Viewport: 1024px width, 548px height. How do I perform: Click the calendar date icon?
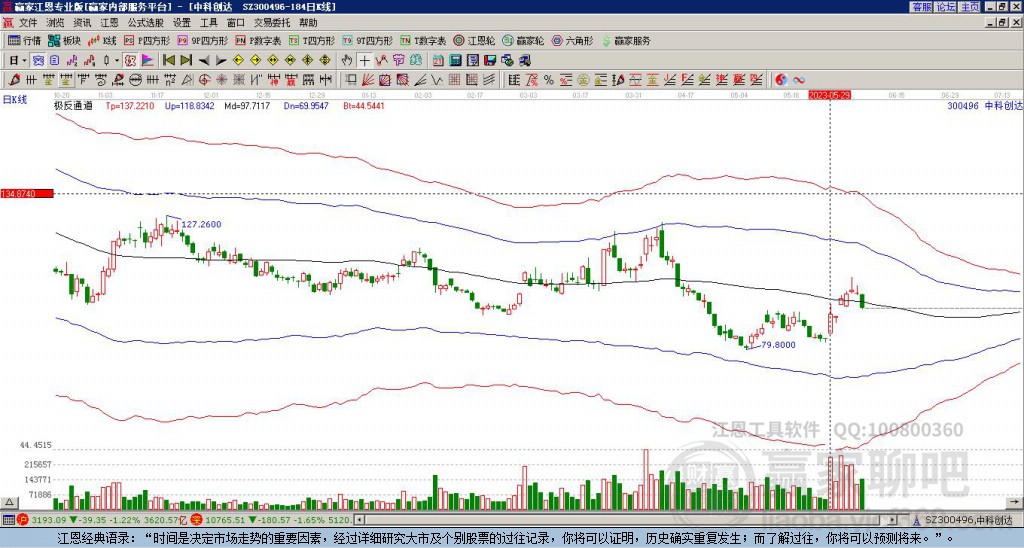coord(438,61)
